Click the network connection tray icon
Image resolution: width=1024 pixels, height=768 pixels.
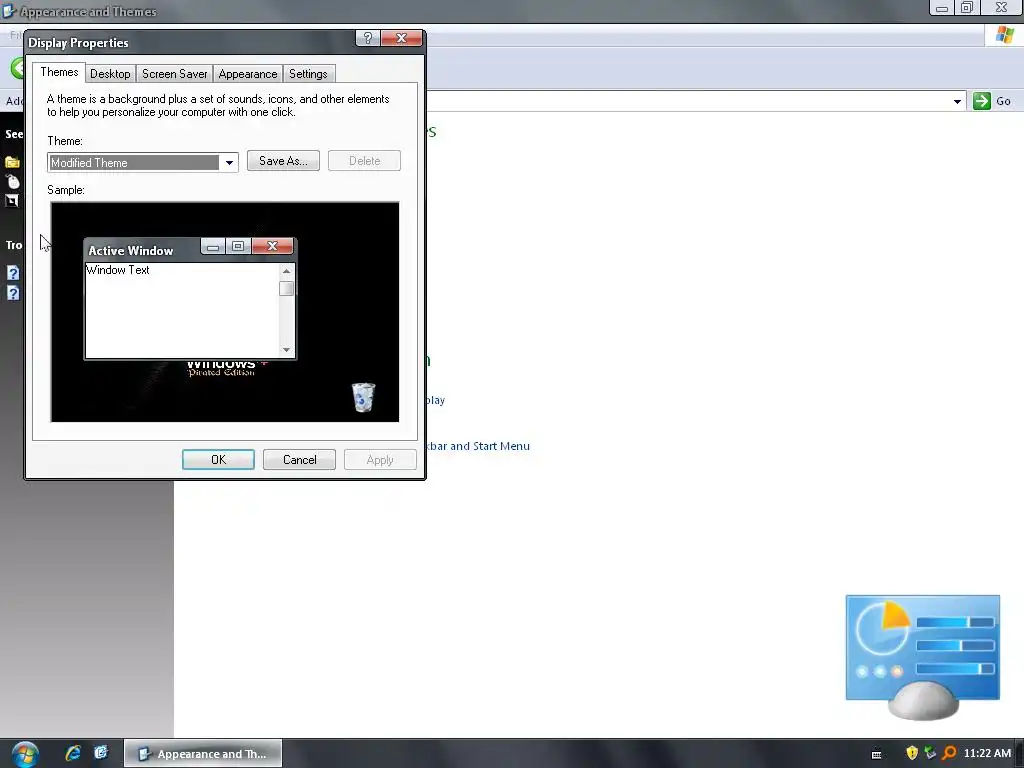coord(931,753)
